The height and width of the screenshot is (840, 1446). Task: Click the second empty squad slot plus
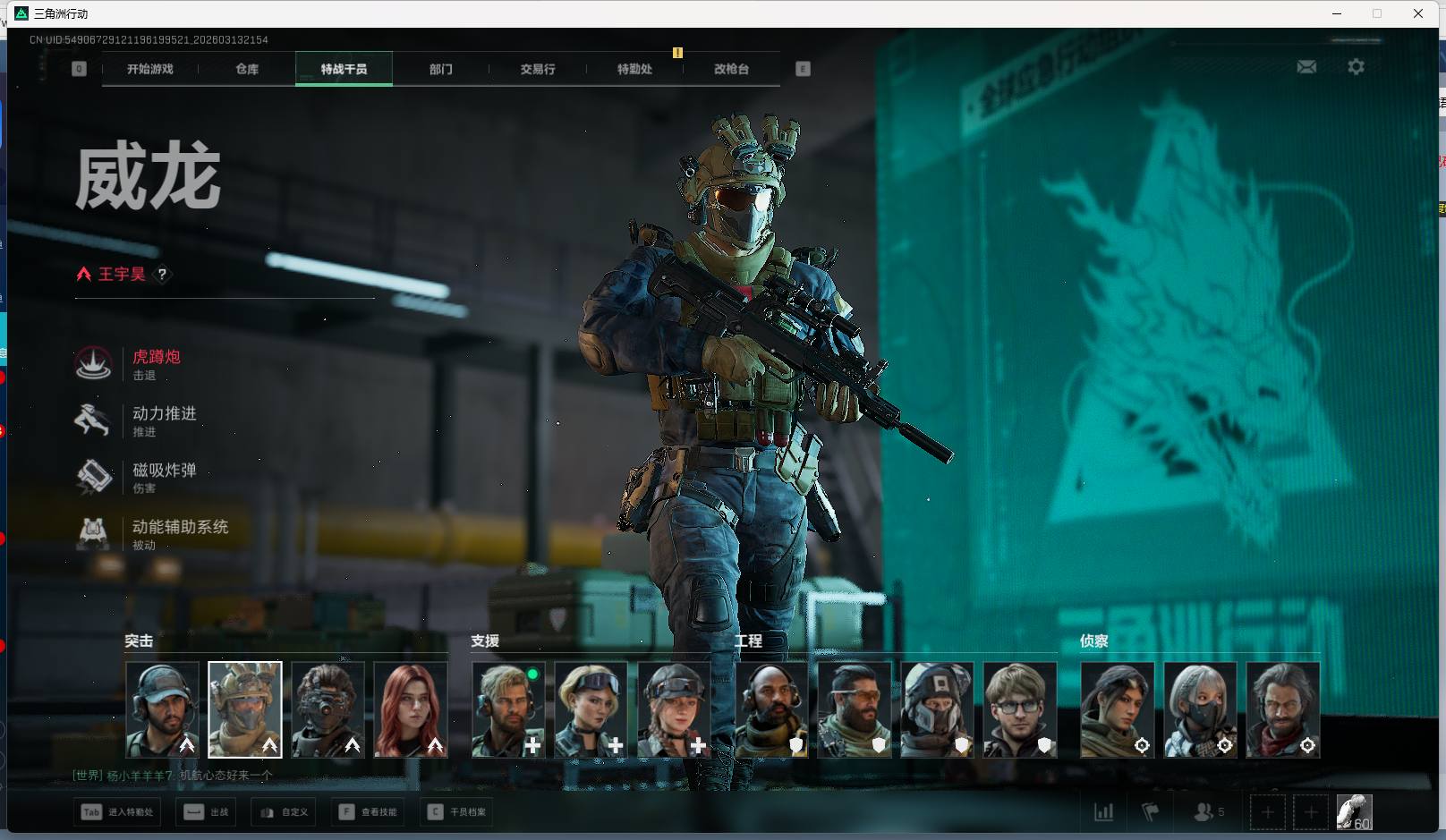pyautogui.click(x=1310, y=812)
